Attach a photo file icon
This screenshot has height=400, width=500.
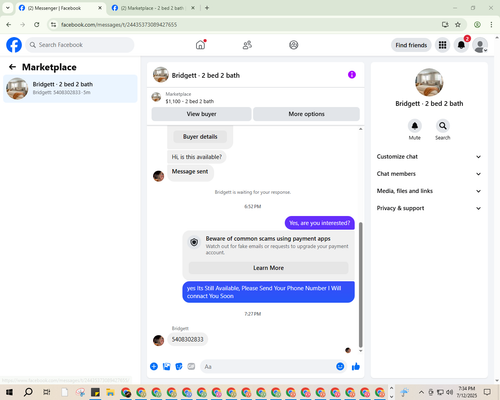click(166, 367)
